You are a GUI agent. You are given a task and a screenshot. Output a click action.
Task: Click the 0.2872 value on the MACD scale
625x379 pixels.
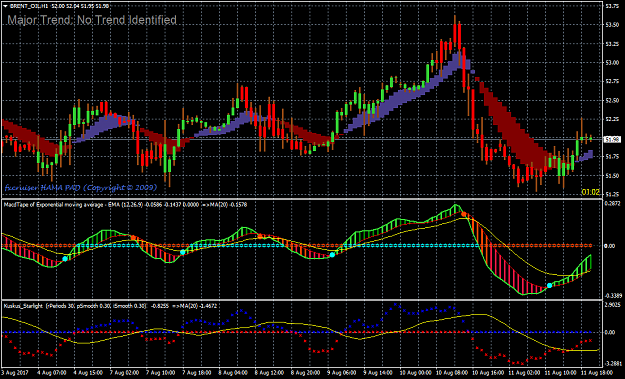[x=613, y=204]
